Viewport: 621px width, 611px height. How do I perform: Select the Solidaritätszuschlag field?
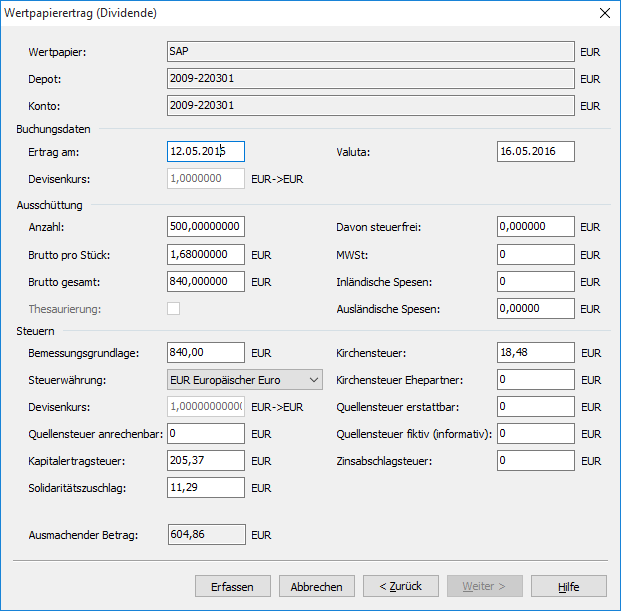coord(206,488)
